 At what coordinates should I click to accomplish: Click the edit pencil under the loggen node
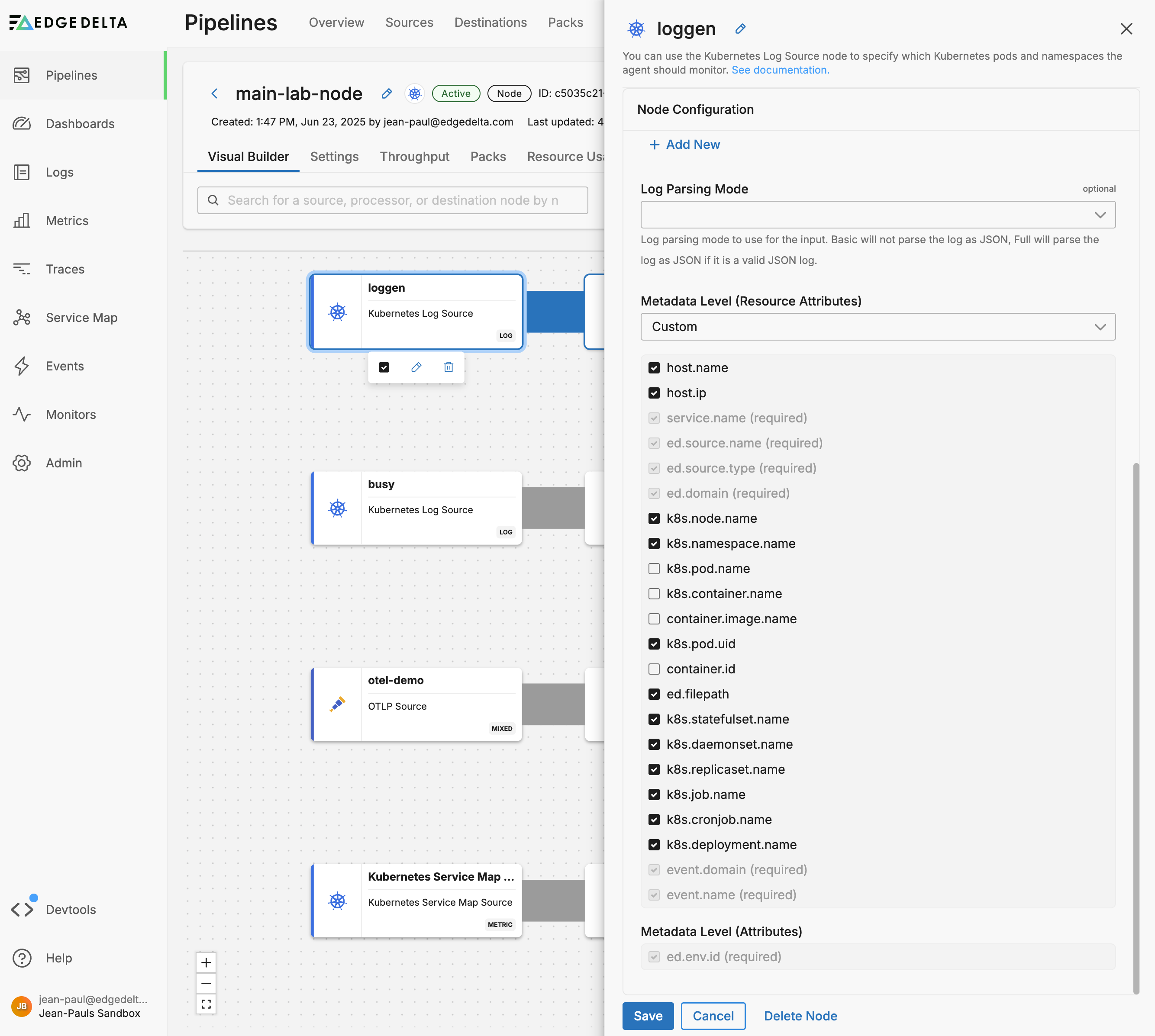click(416, 367)
